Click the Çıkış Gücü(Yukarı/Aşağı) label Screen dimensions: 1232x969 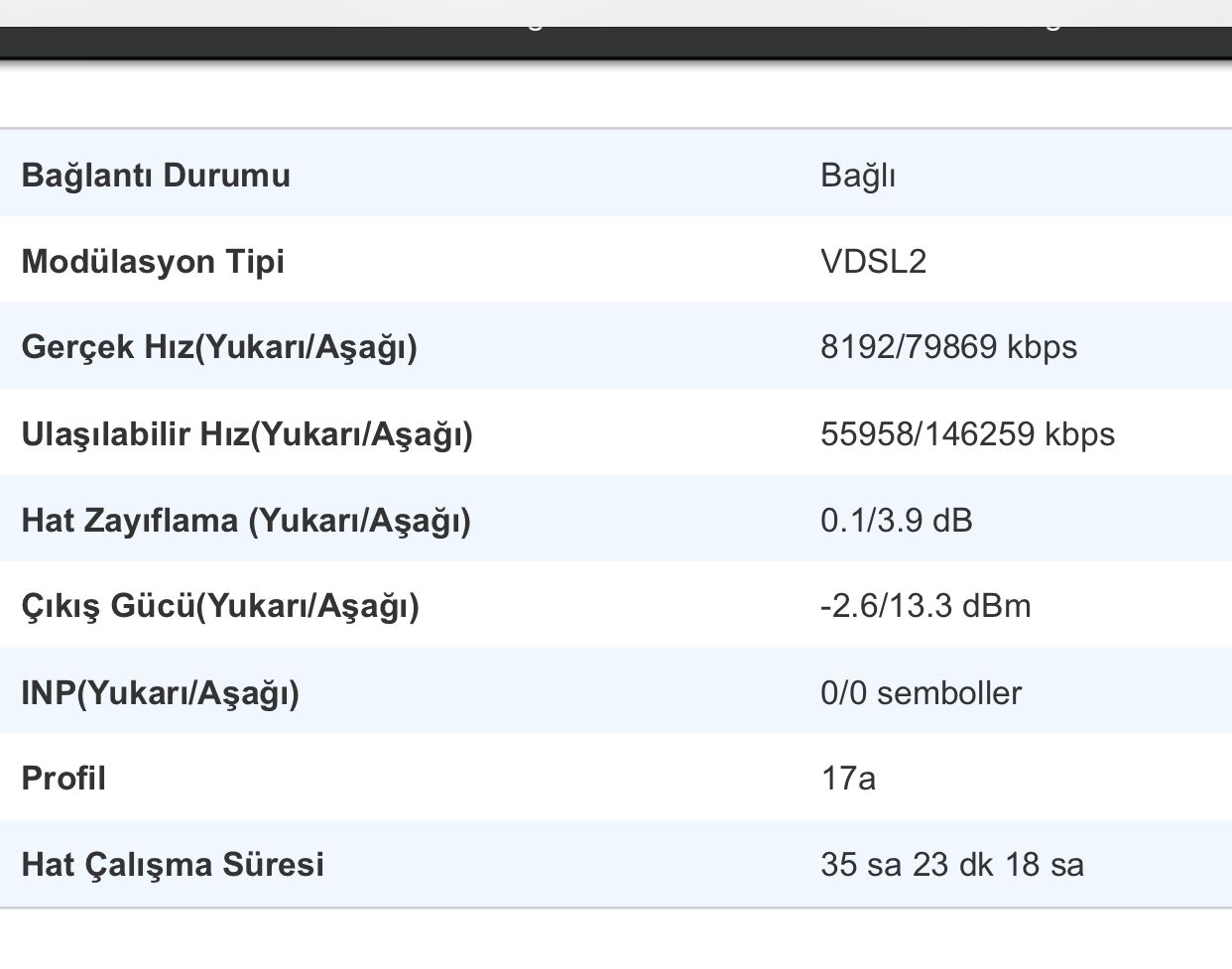point(220,606)
